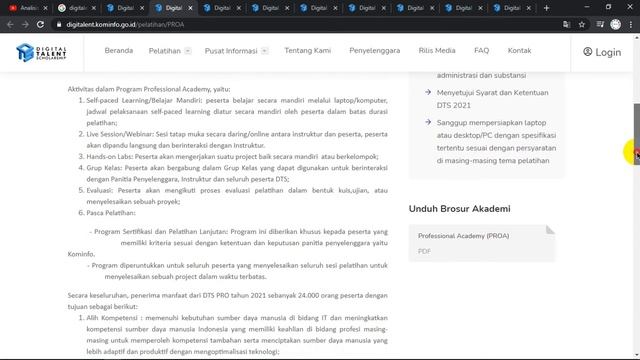Click the Digital Talent Scholarship logo
Image resolution: width=640 pixels, height=360 pixels.
point(41,52)
